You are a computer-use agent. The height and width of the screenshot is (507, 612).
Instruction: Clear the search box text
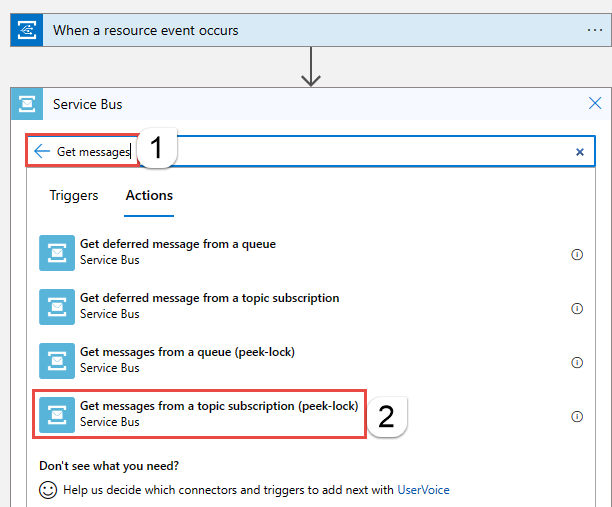point(579,152)
